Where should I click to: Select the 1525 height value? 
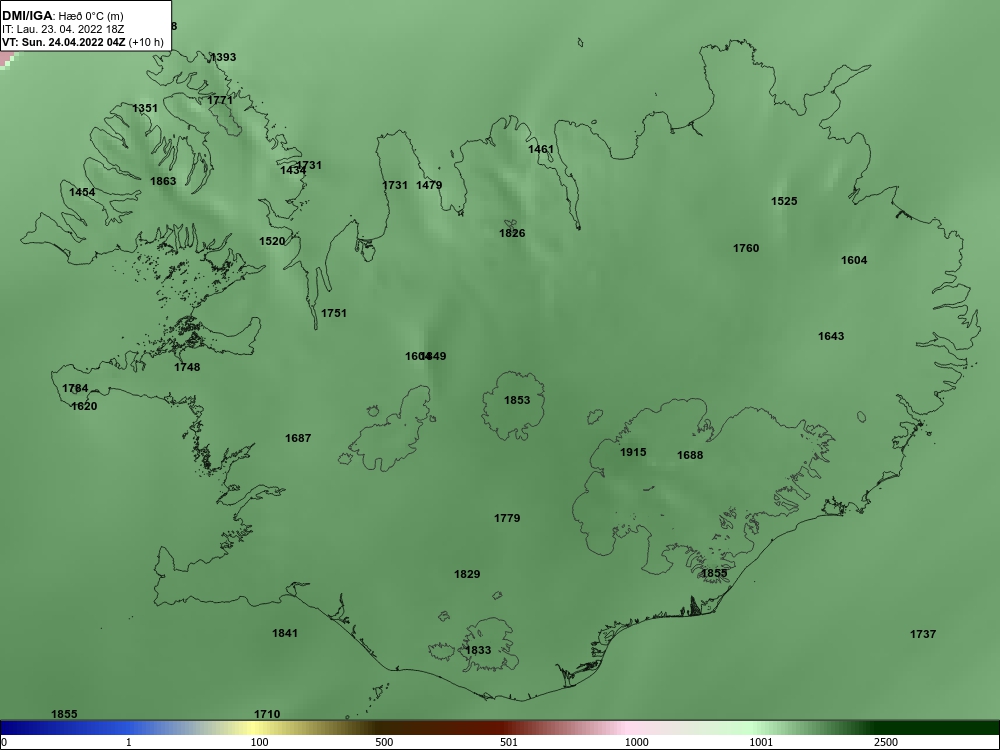tap(784, 202)
